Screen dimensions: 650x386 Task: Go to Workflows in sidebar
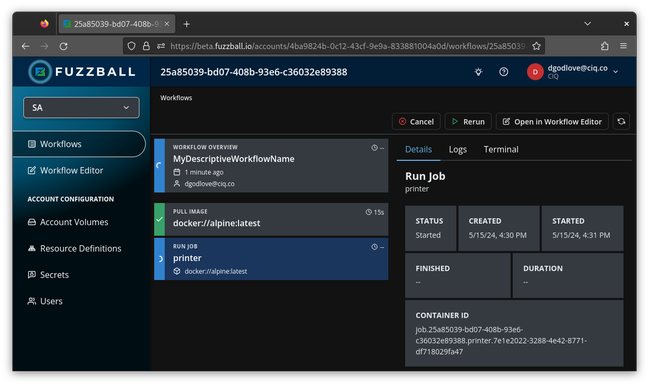pos(79,144)
